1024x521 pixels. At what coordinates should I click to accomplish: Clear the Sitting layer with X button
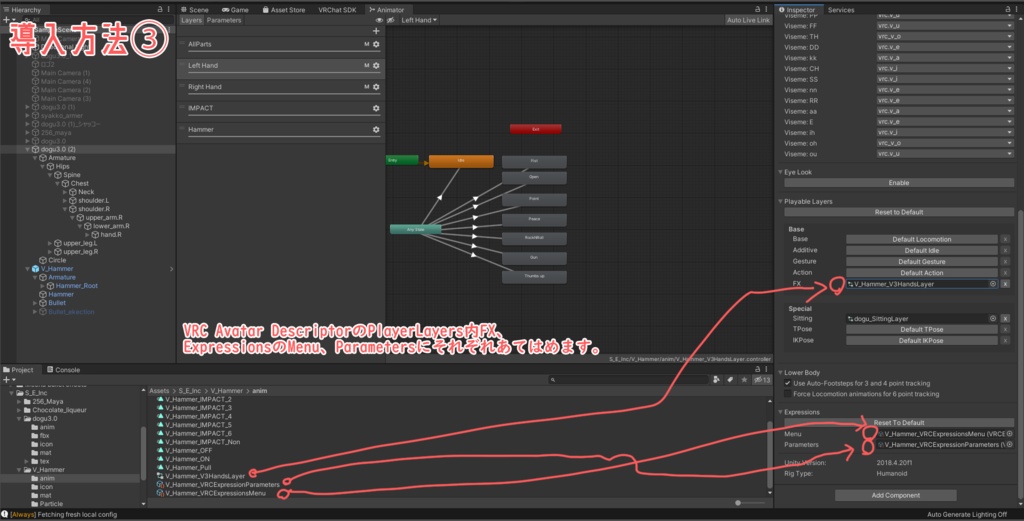(x=1005, y=319)
